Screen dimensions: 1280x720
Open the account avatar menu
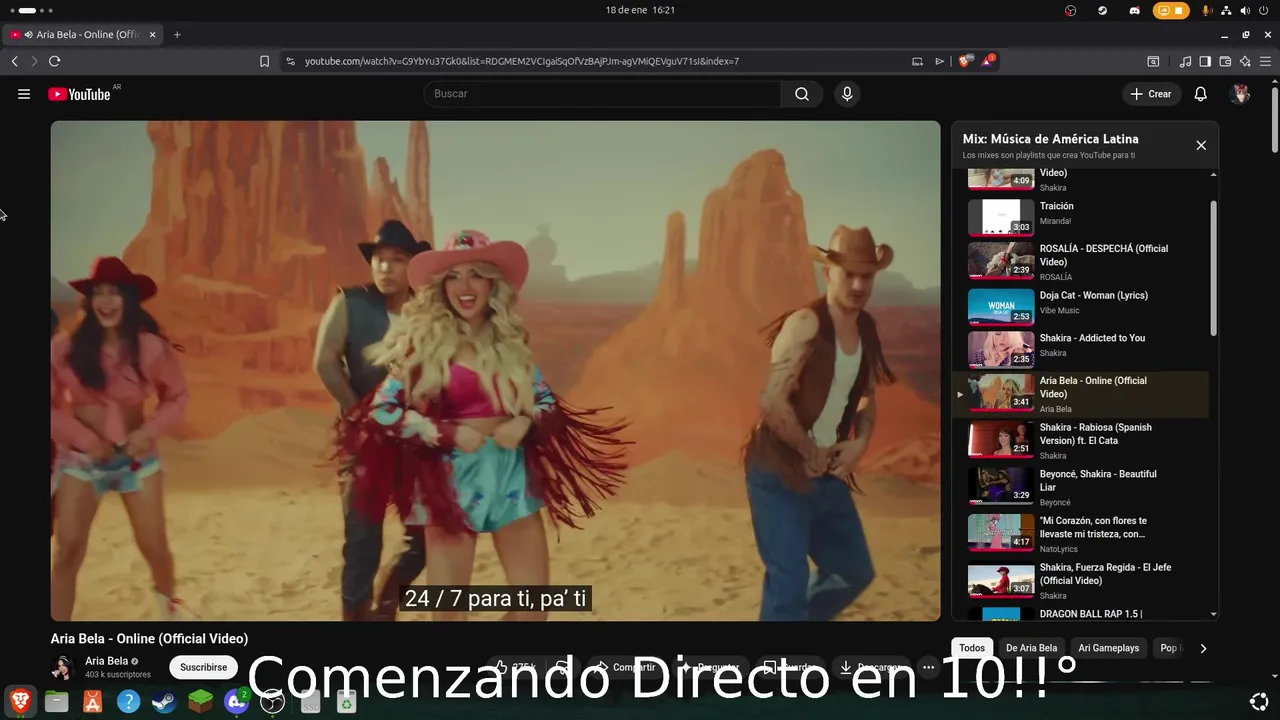(1240, 94)
